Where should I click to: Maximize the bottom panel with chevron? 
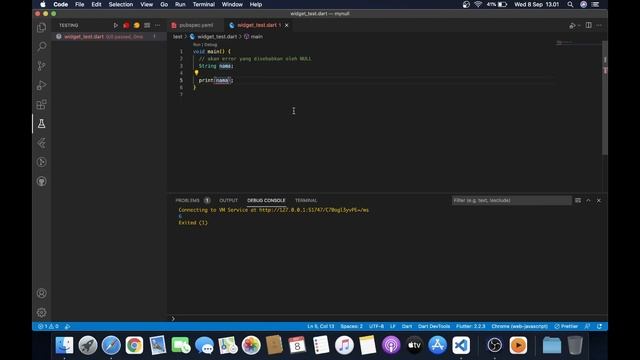(588, 200)
